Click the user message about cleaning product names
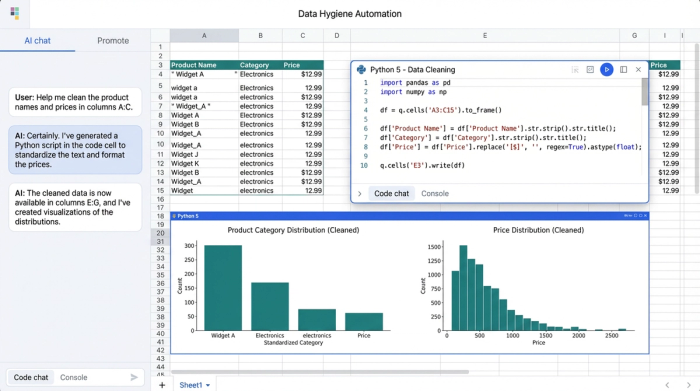The height and width of the screenshot is (391, 700). point(75,102)
